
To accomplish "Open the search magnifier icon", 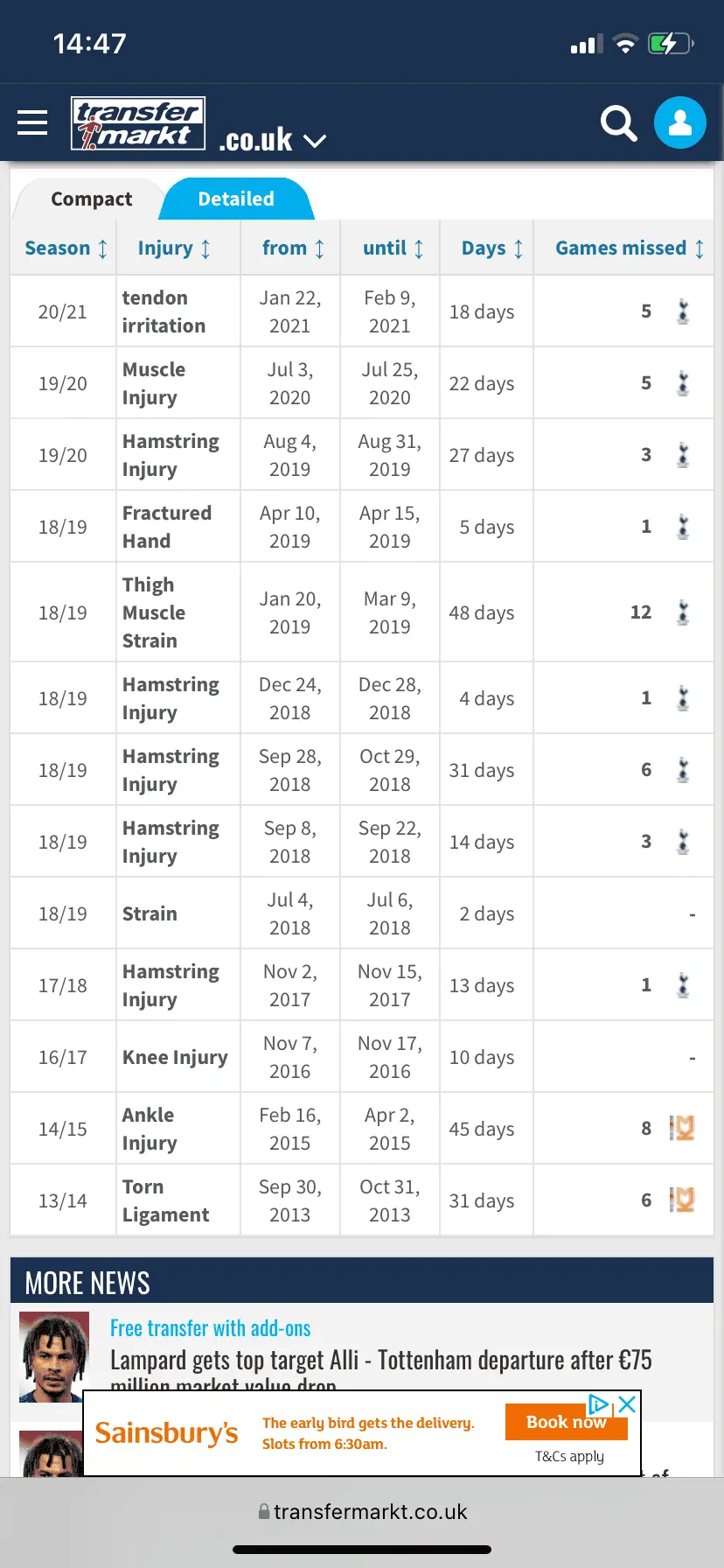I will [618, 123].
